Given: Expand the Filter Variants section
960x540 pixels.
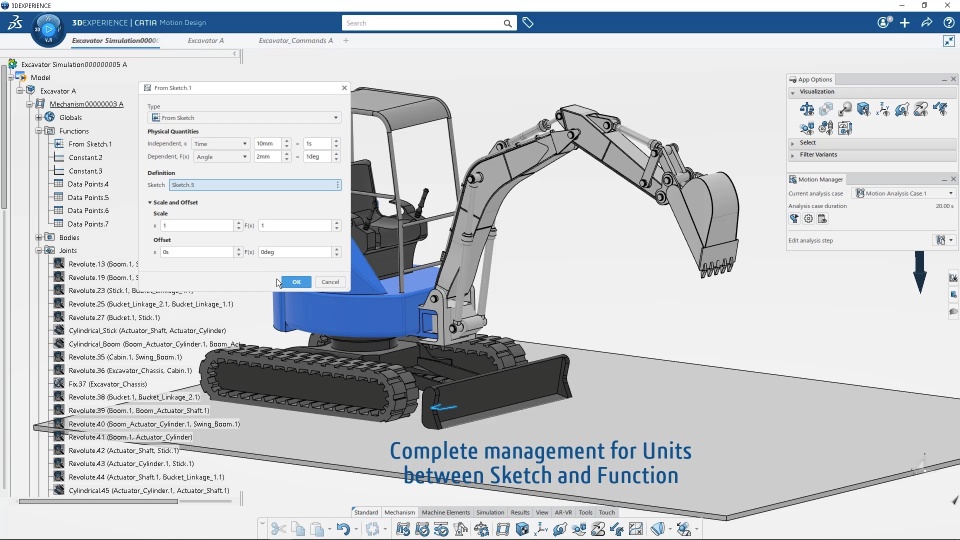Looking at the screenshot, I should click(x=793, y=155).
